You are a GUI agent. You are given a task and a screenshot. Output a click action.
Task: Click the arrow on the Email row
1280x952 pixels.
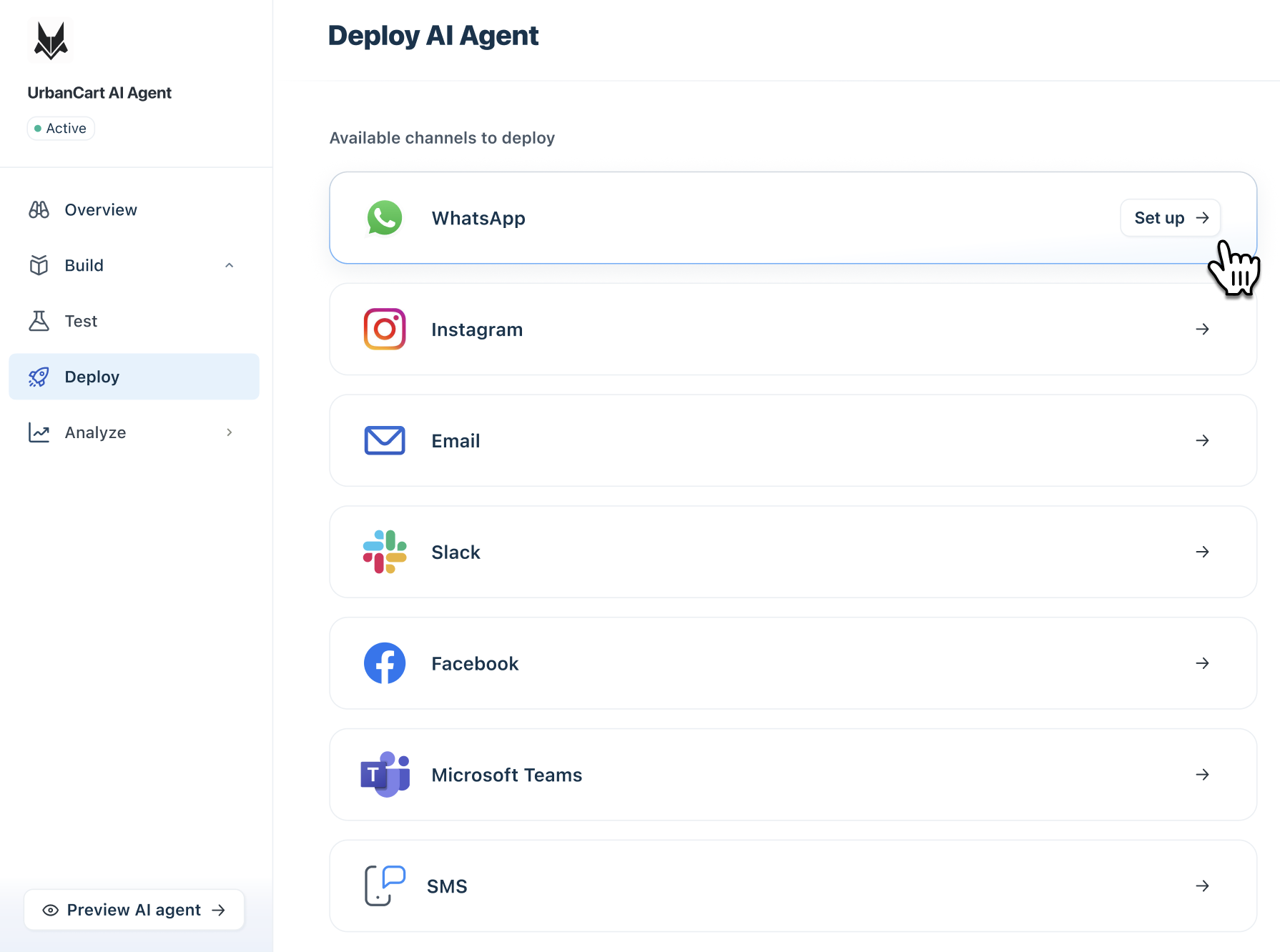coord(1203,440)
